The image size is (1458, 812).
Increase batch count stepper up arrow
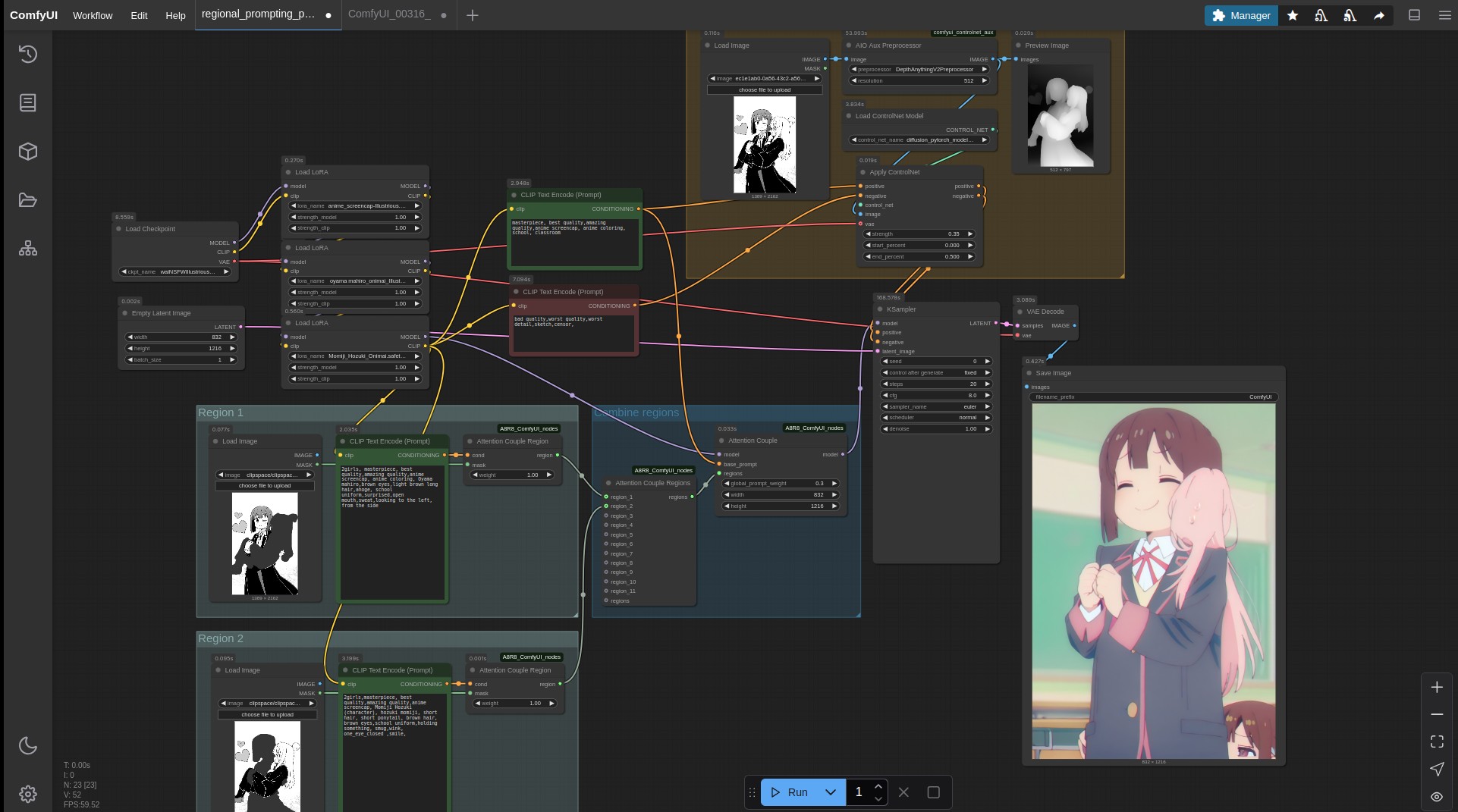coord(878,786)
